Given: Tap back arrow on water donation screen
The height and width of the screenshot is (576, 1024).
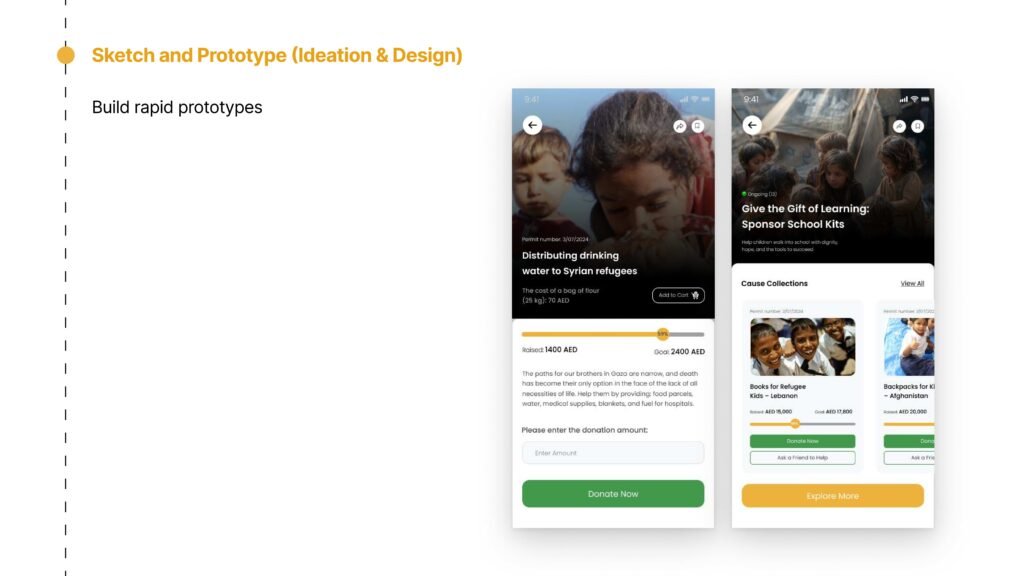Looking at the screenshot, I should tap(533, 125).
